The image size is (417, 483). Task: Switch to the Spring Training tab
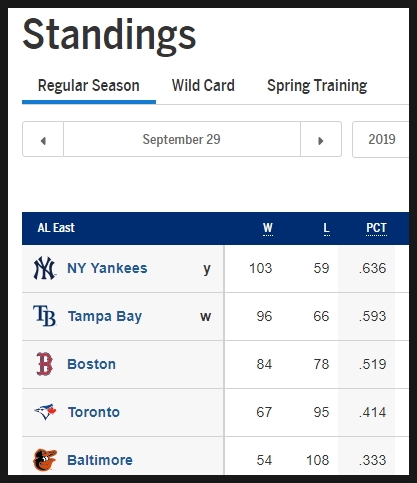click(x=317, y=86)
